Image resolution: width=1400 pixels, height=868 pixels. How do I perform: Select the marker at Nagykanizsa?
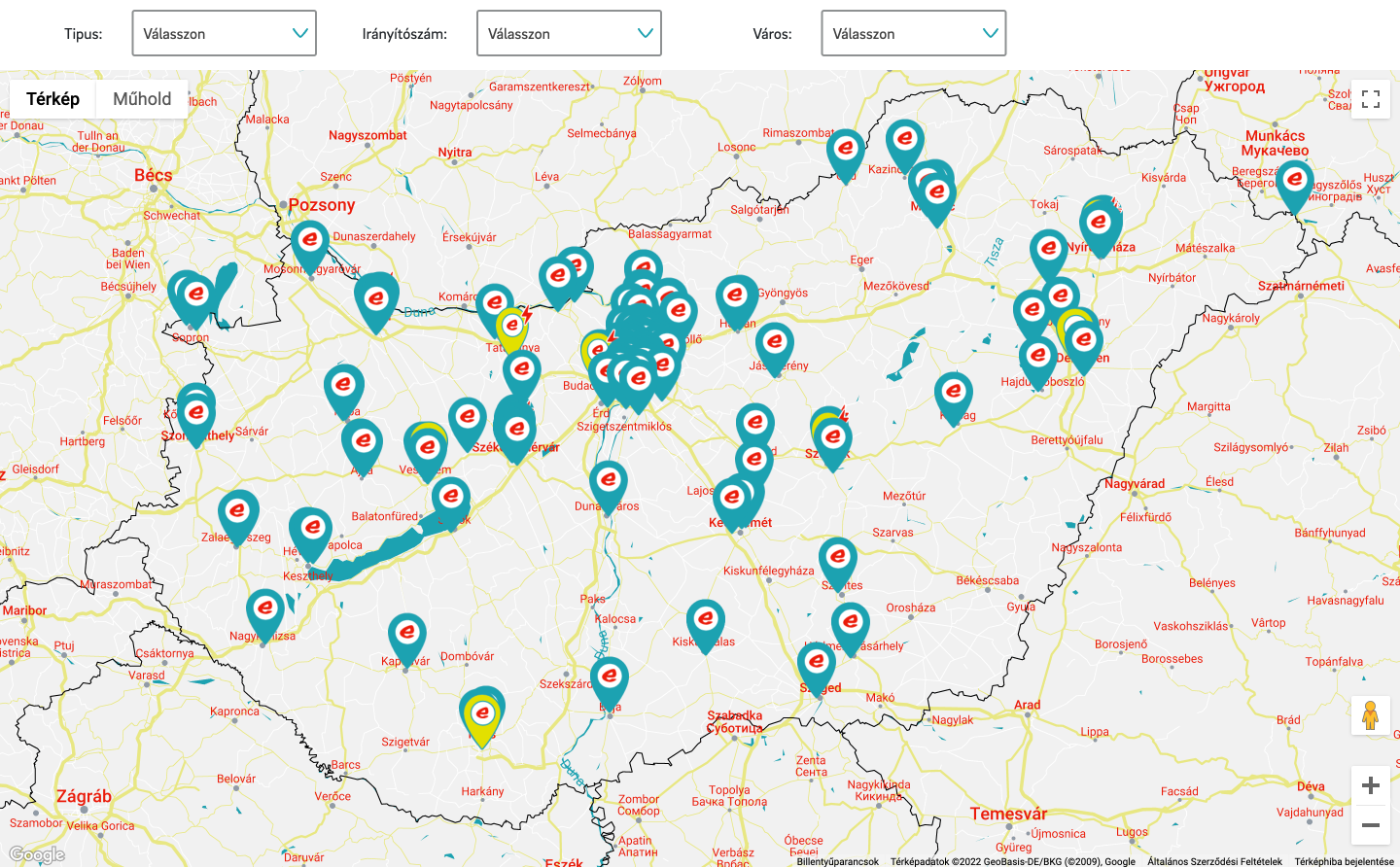click(x=264, y=616)
